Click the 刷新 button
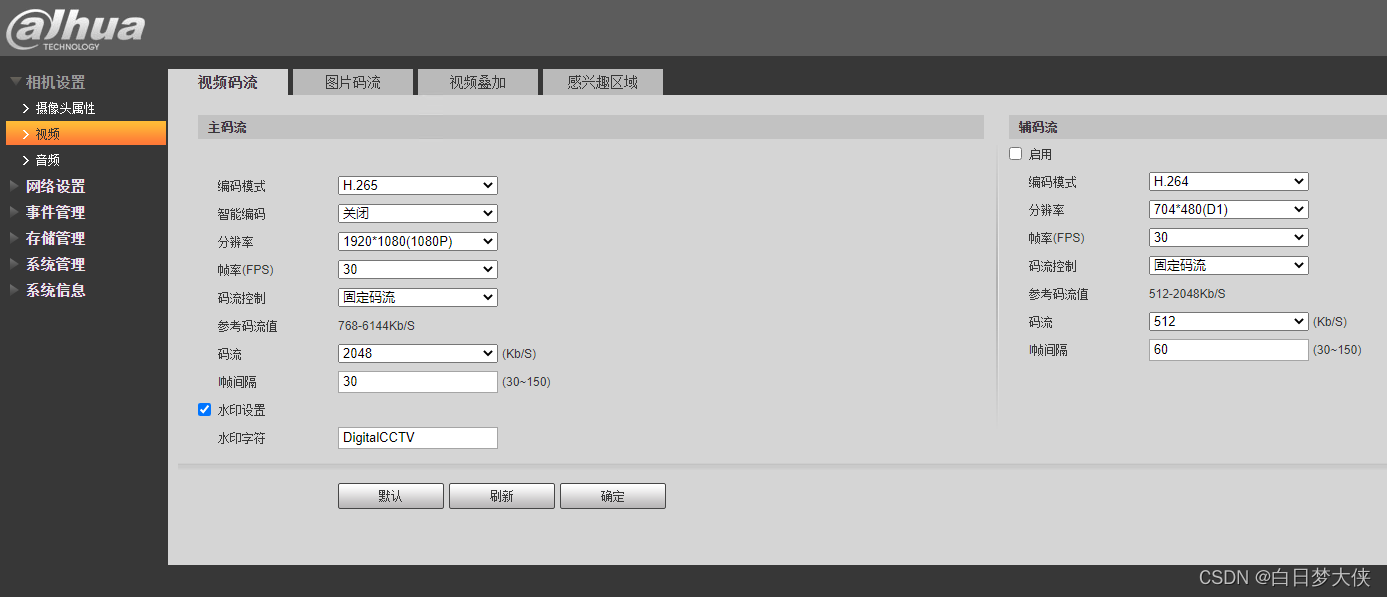 pyautogui.click(x=502, y=496)
